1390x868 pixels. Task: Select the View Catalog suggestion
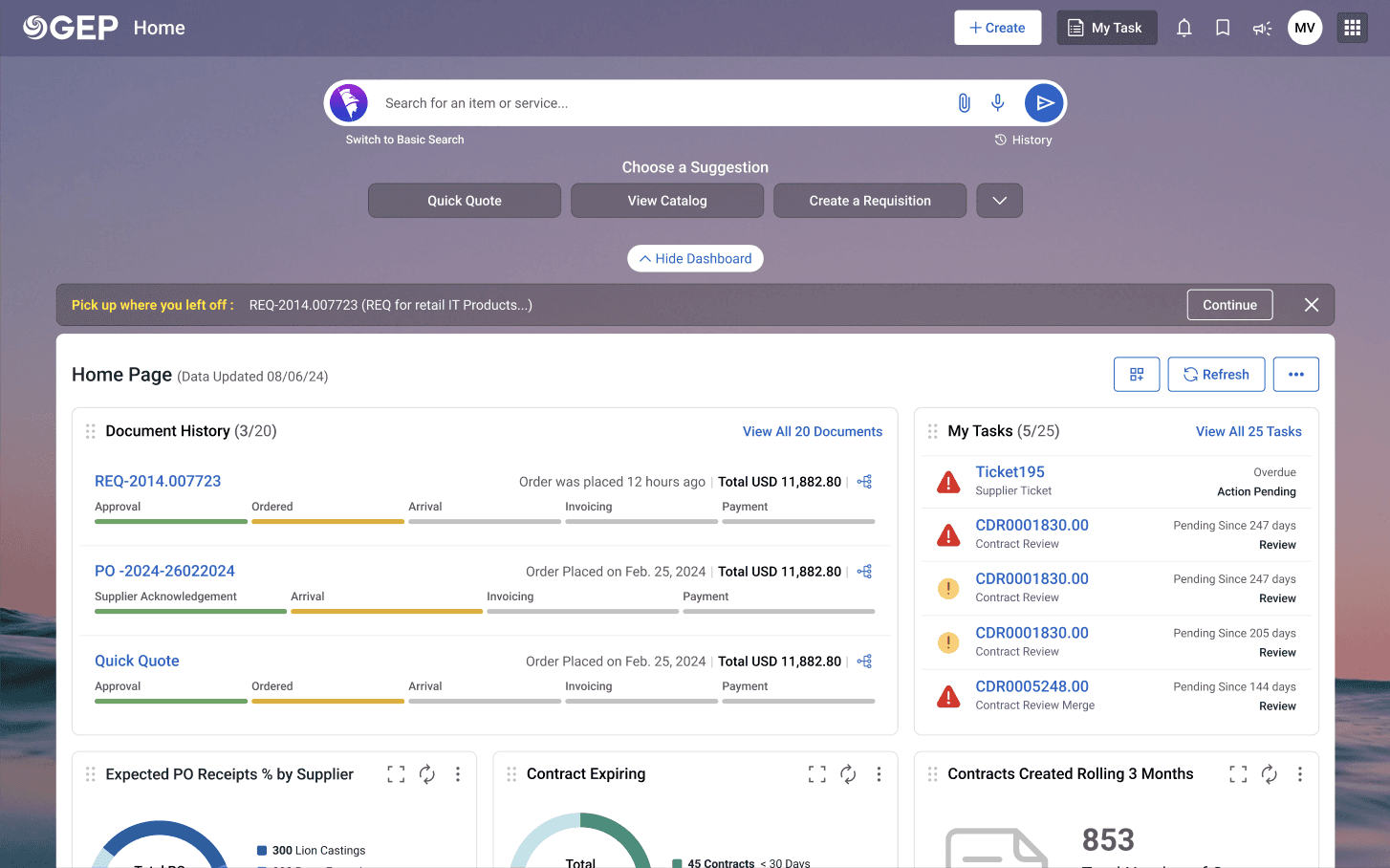667,201
